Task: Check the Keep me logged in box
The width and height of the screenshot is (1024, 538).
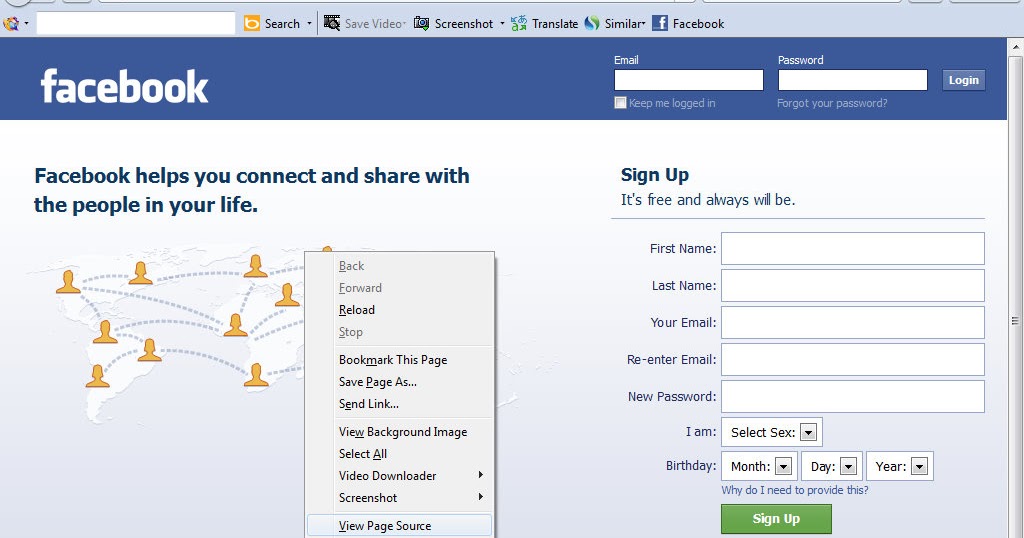Action: [620, 103]
